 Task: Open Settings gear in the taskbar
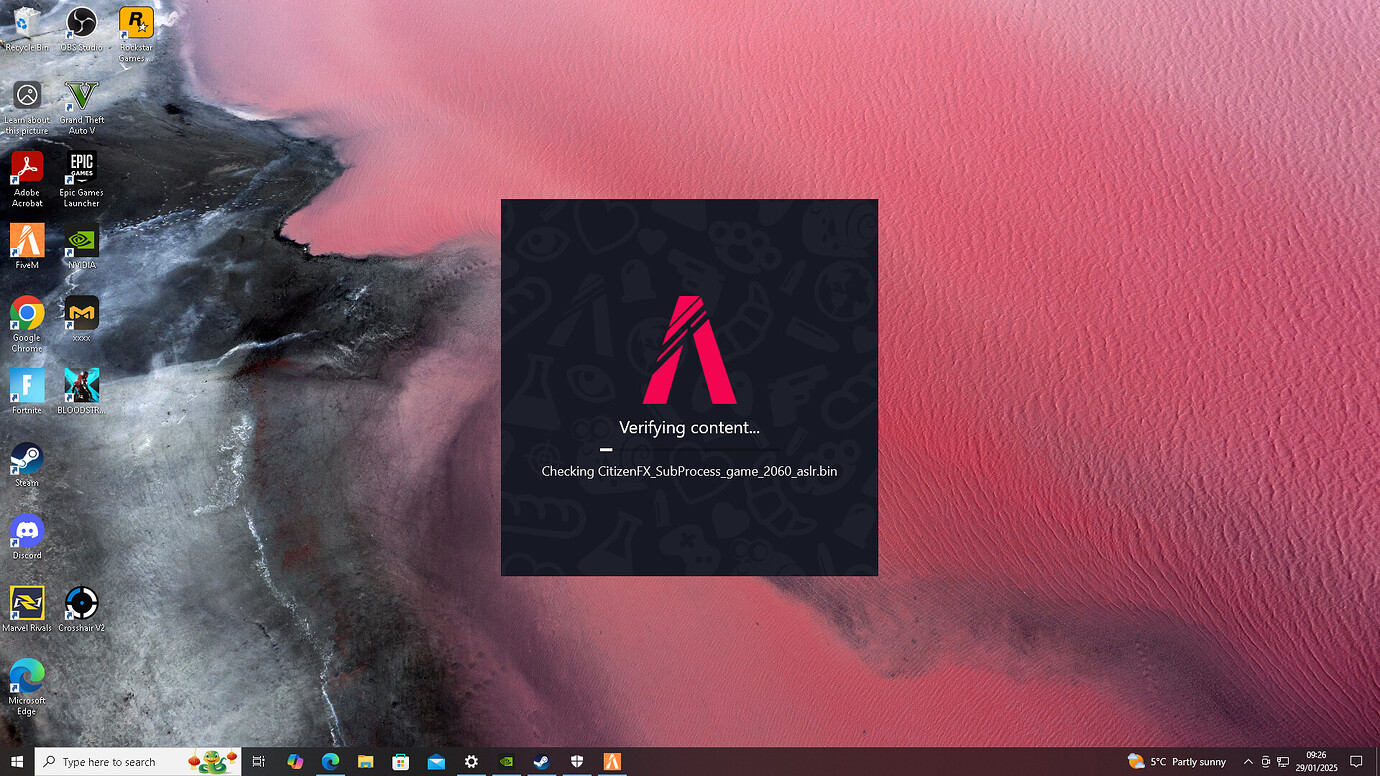pyautogui.click(x=471, y=761)
